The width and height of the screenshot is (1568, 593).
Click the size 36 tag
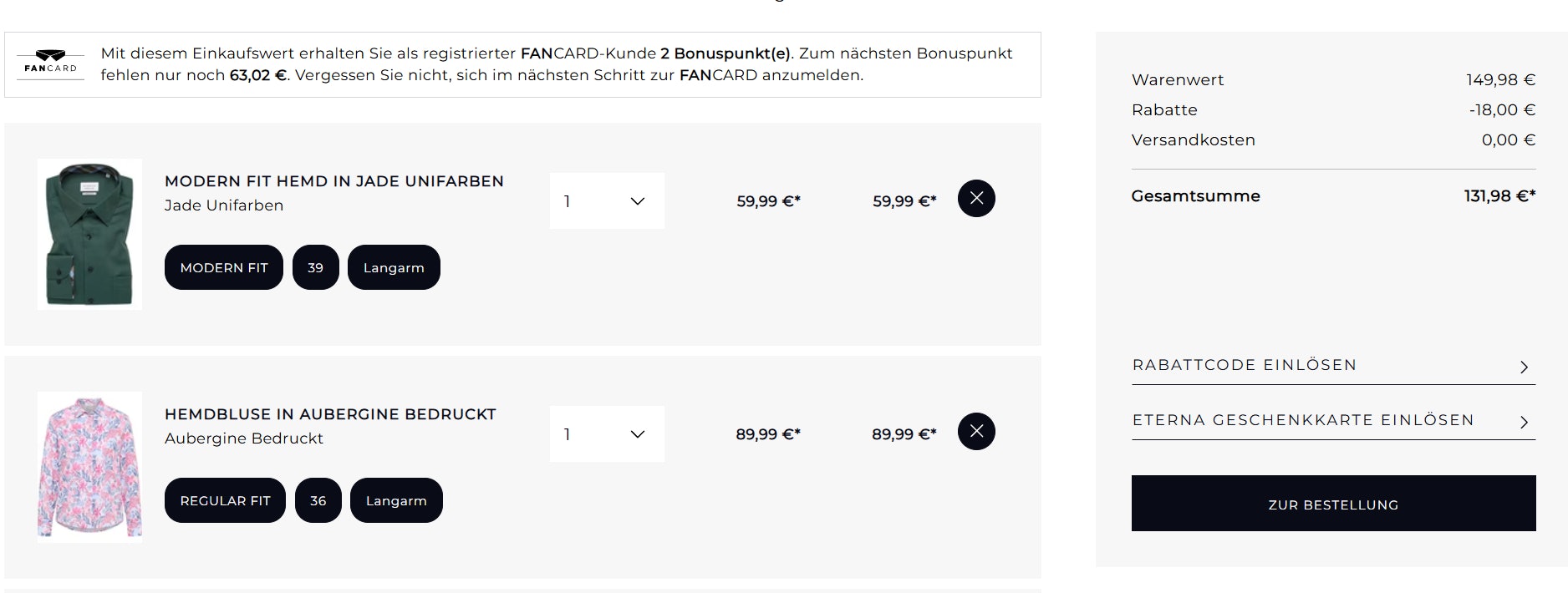(x=318, y=500)
